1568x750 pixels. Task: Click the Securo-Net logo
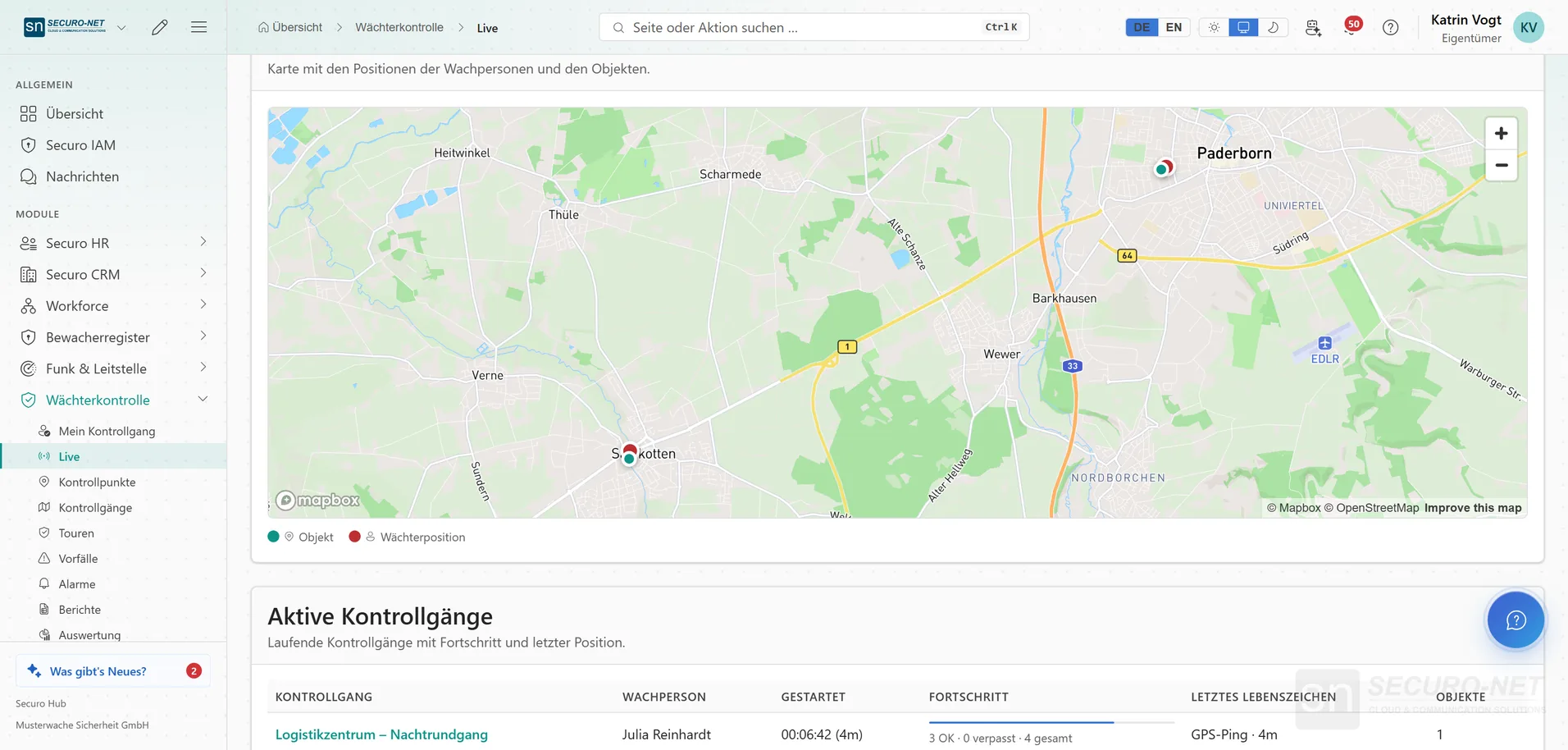tap(66, 27)
